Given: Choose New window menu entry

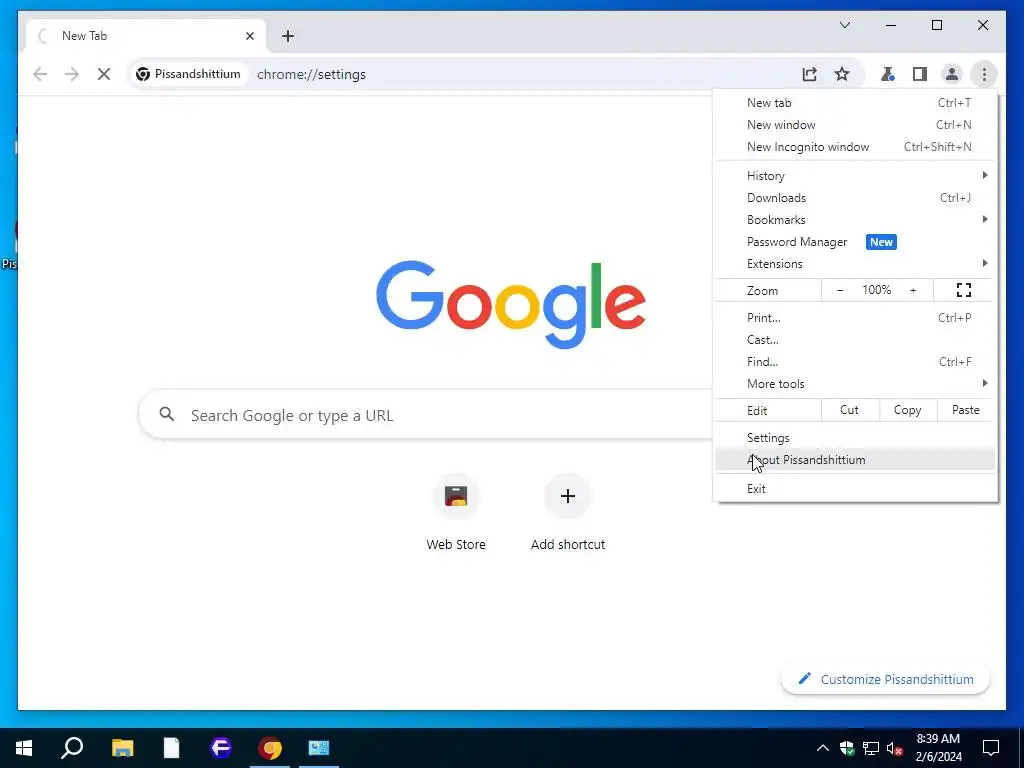Looking at the screenshot, I should pos(855,125).
